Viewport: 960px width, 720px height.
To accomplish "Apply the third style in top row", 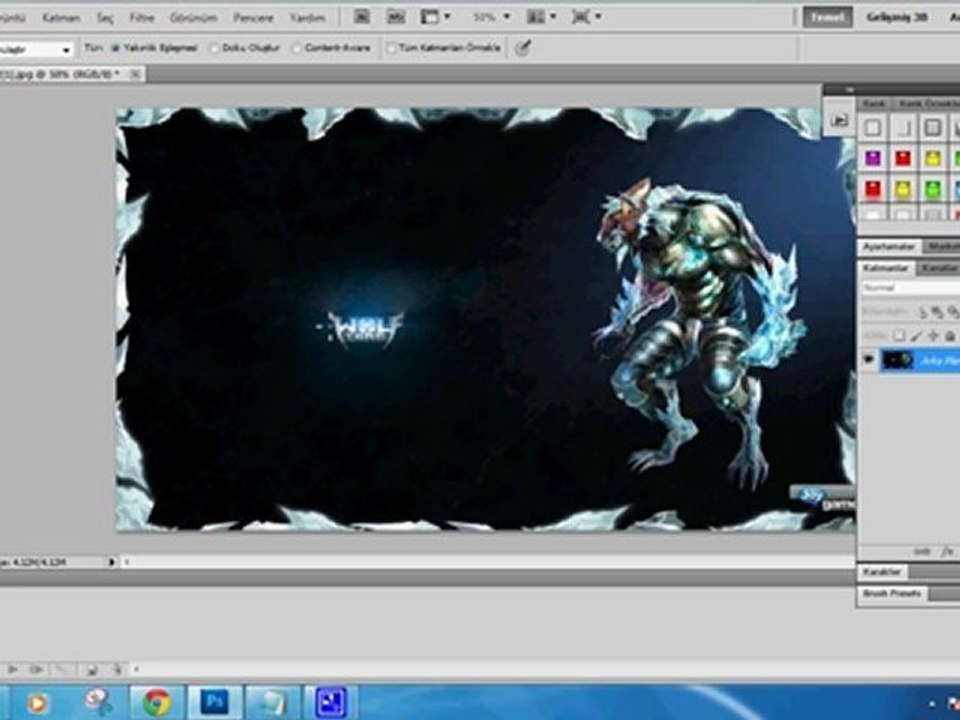I will [932, 128].
